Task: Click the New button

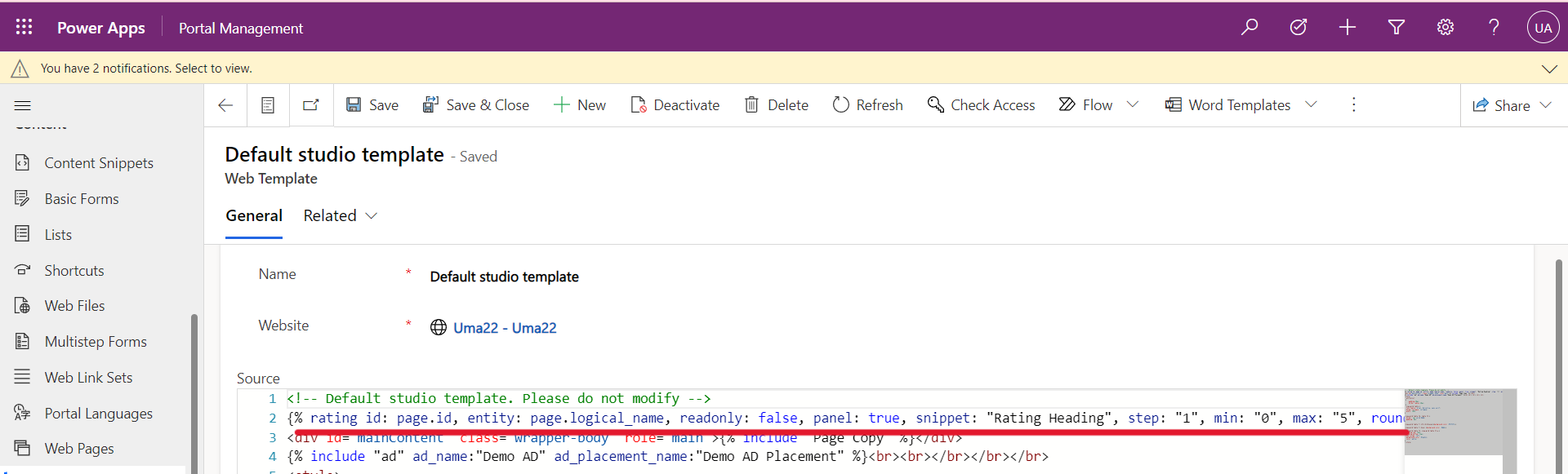Action: pyautogui.click(x=580, y=105)
